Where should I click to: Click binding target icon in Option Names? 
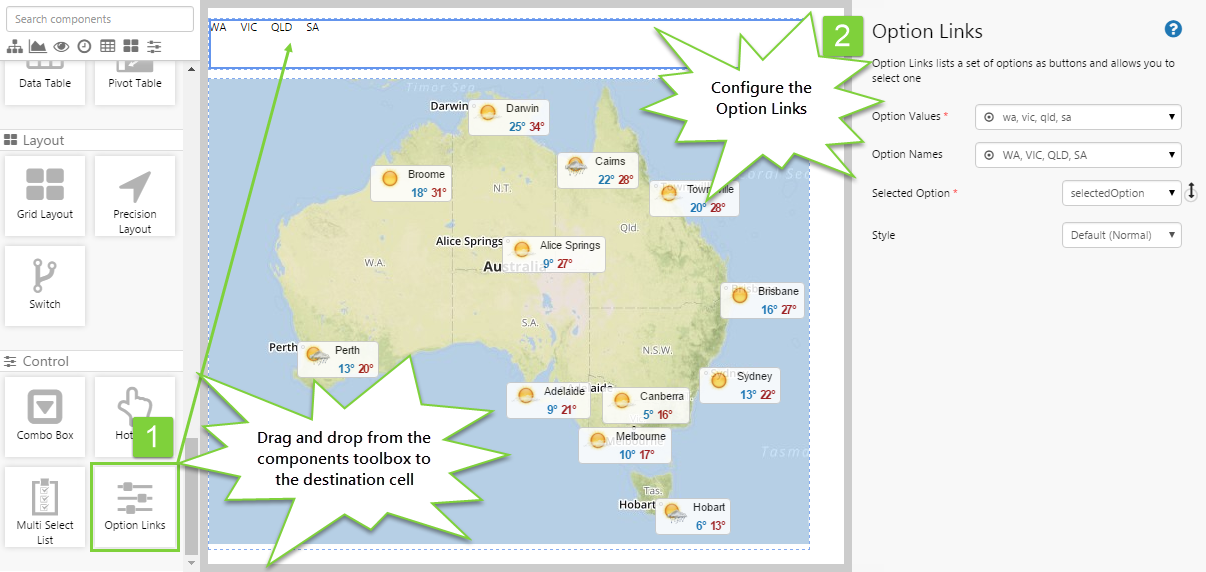click(x=989, y=155)
